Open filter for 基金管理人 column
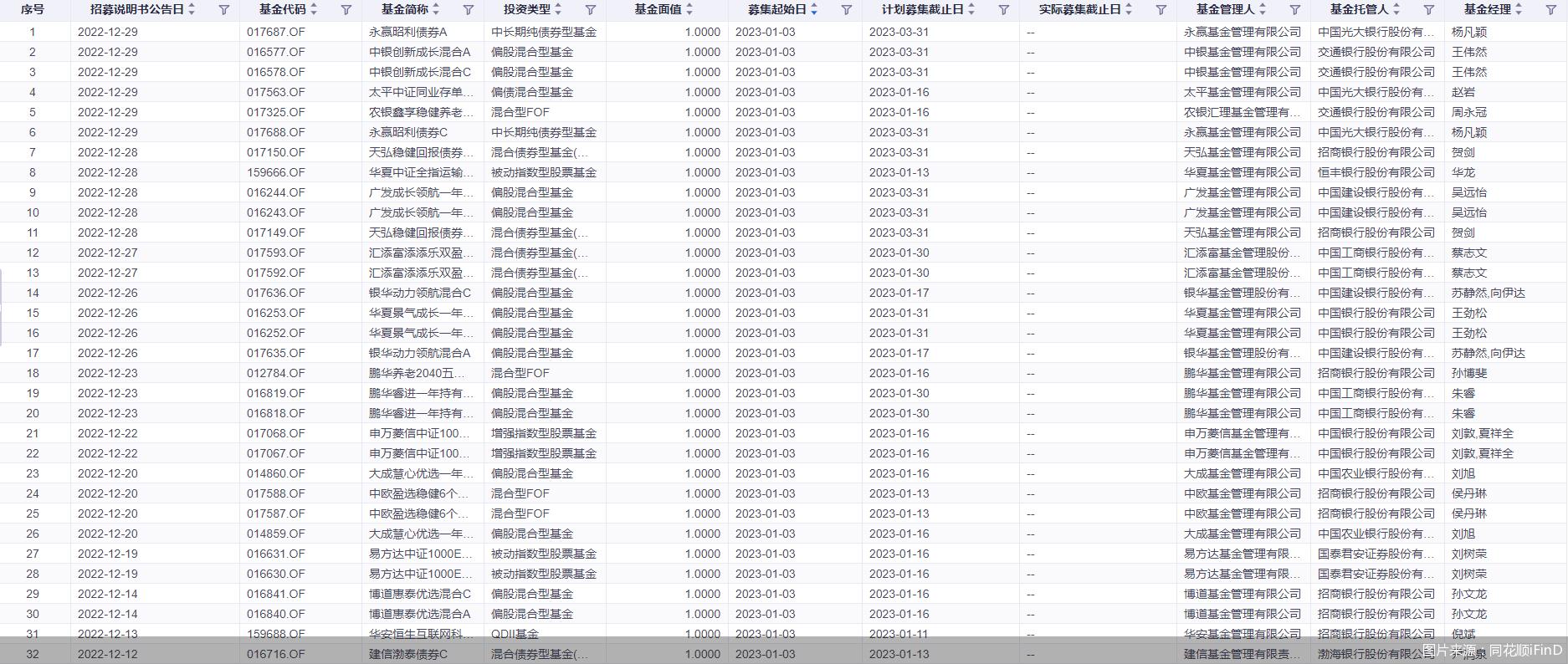The height and width of the screenshot is (664, 1568). [1294, 10]
